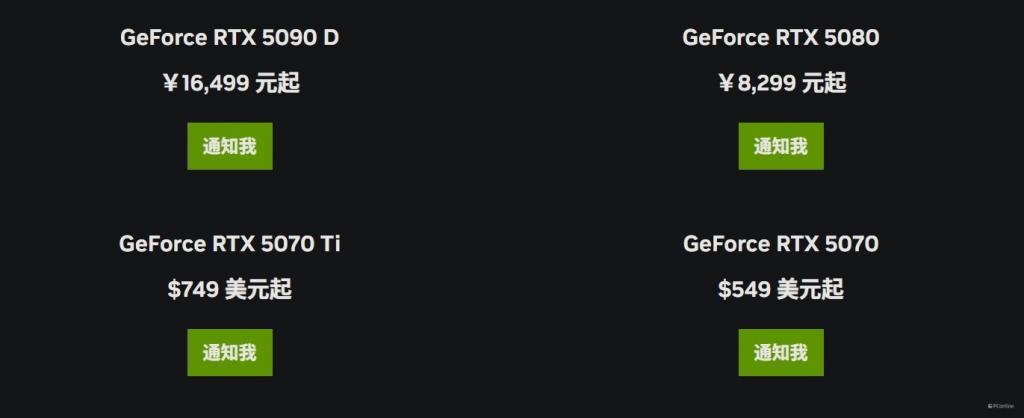Click 通知我 button under GeForce RTX 5090 D
Image resolution: width=1024 pixels, height=418 pixels.
[x=230, y=146]
